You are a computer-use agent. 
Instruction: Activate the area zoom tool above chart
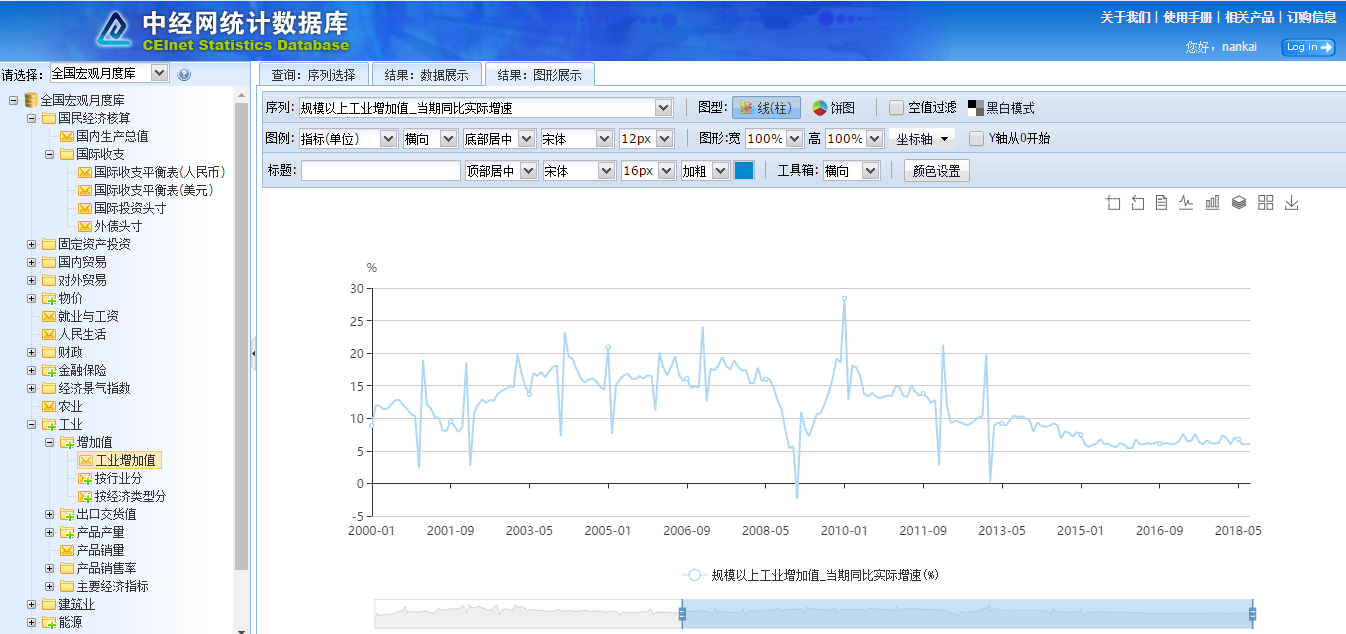click(1113, 203)
